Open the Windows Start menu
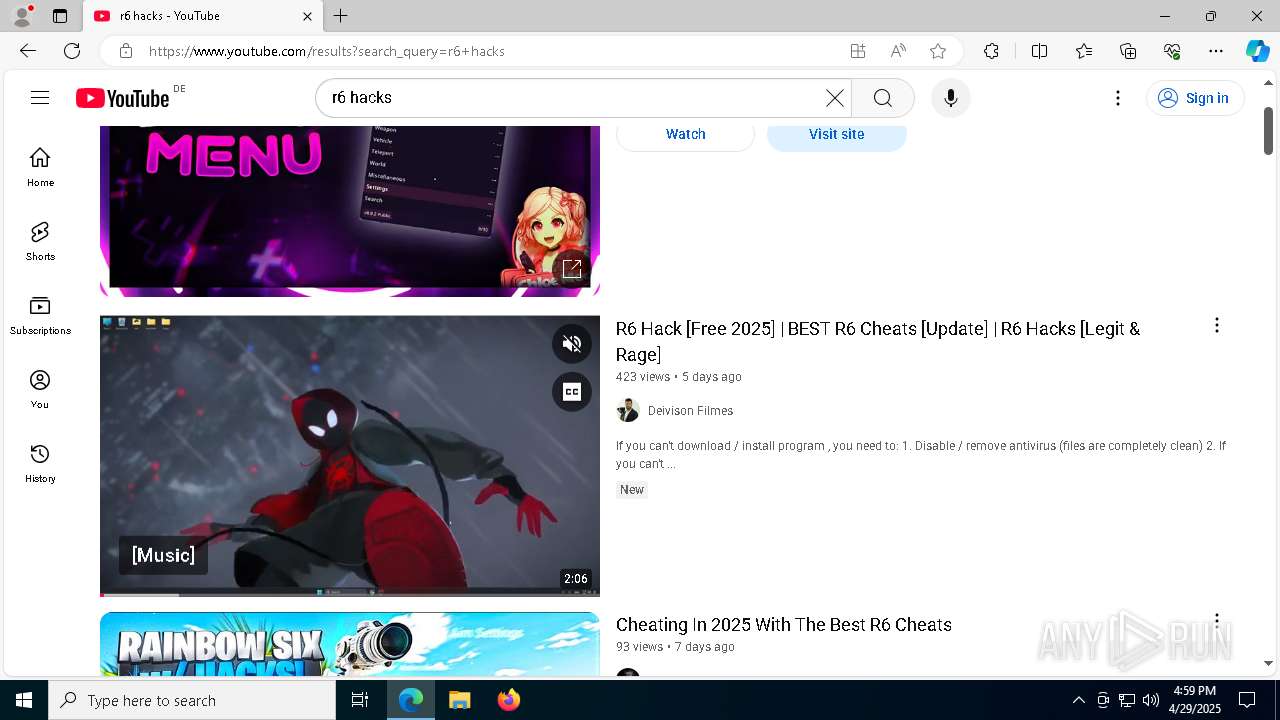1280x720 pixels. tap(24, 700)
